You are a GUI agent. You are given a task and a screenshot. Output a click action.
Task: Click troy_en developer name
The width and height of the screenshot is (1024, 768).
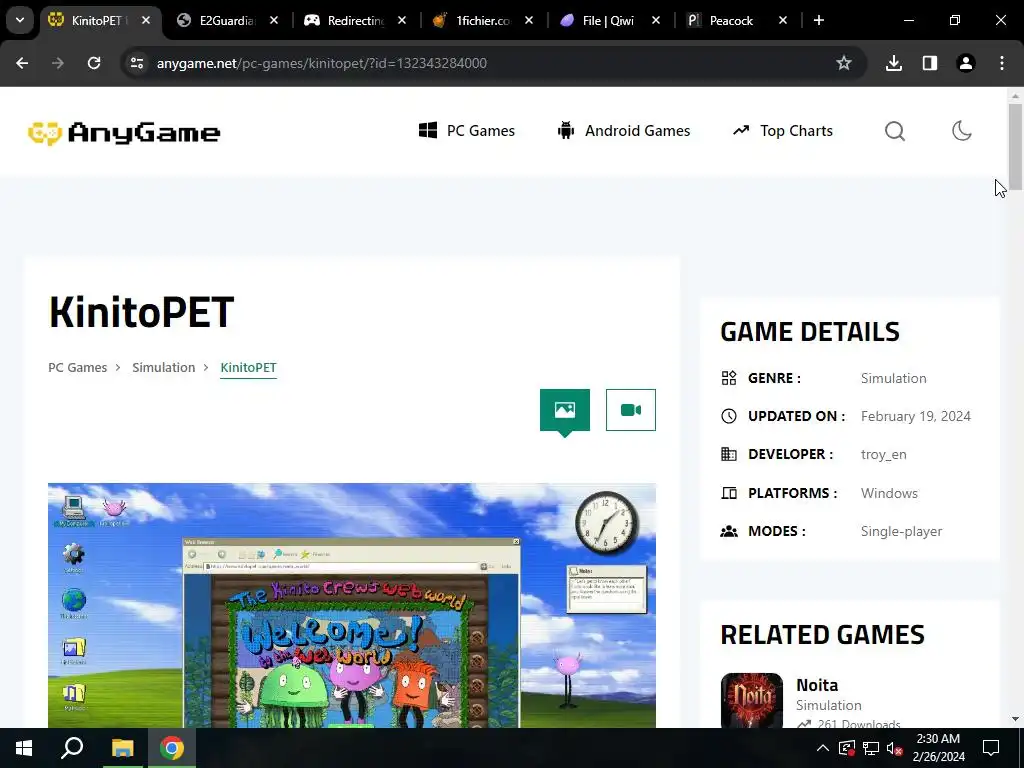coord(884,455)
